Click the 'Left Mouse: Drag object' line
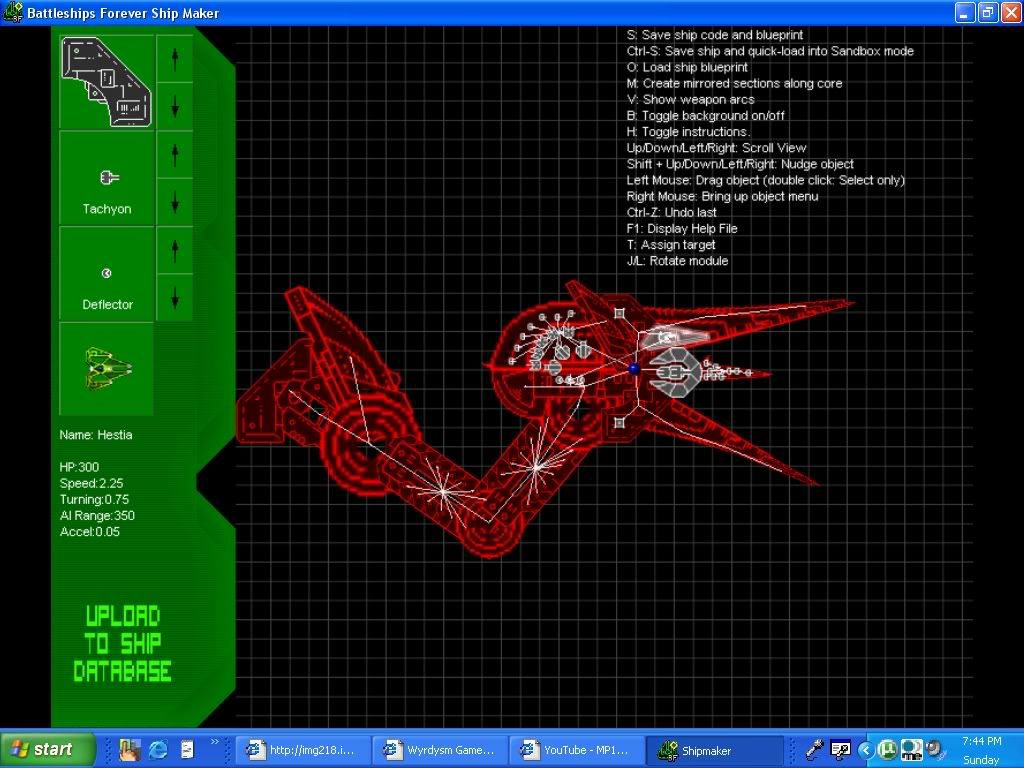 766,180
